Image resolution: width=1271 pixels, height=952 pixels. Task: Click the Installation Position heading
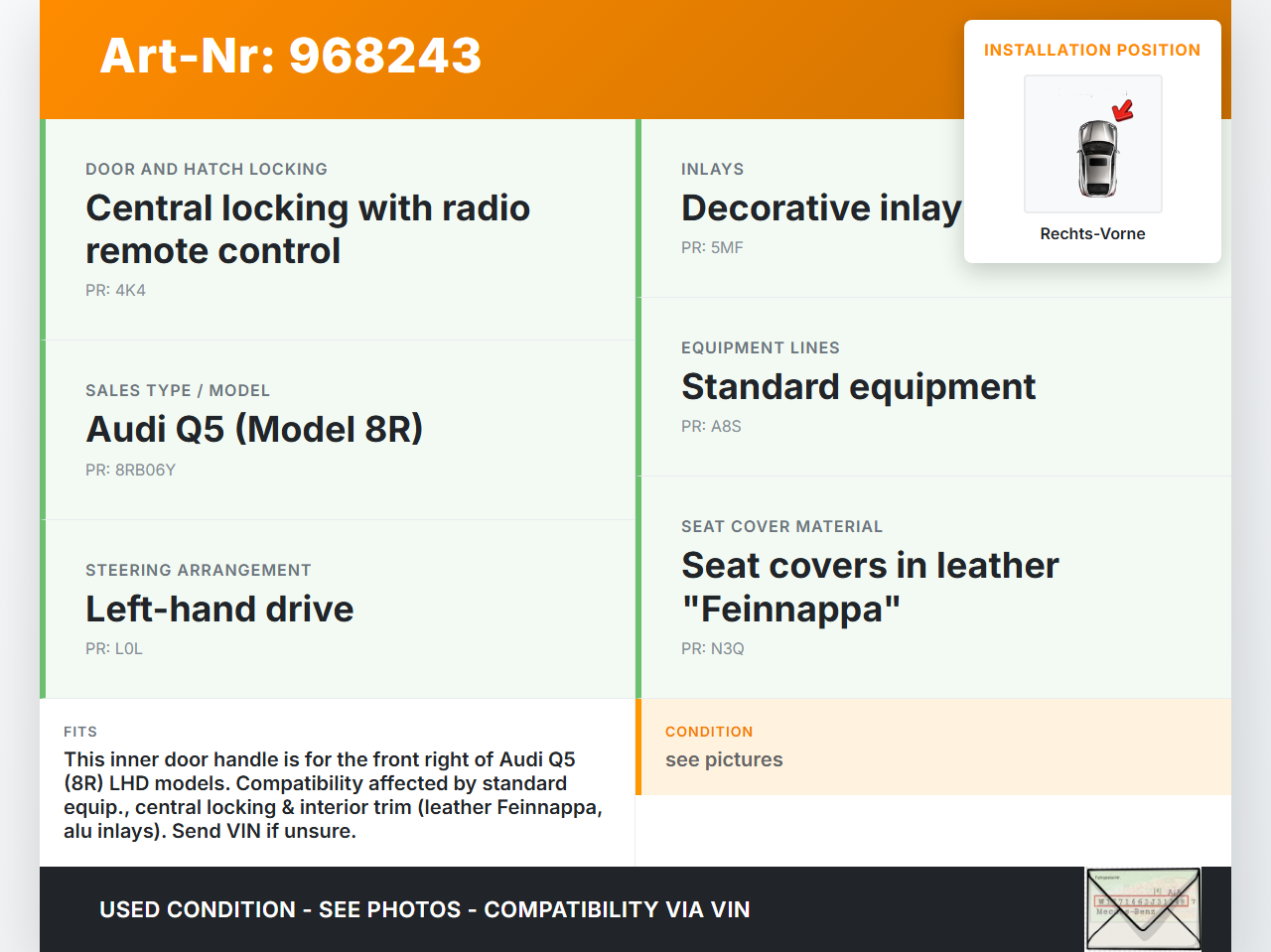1091,50
